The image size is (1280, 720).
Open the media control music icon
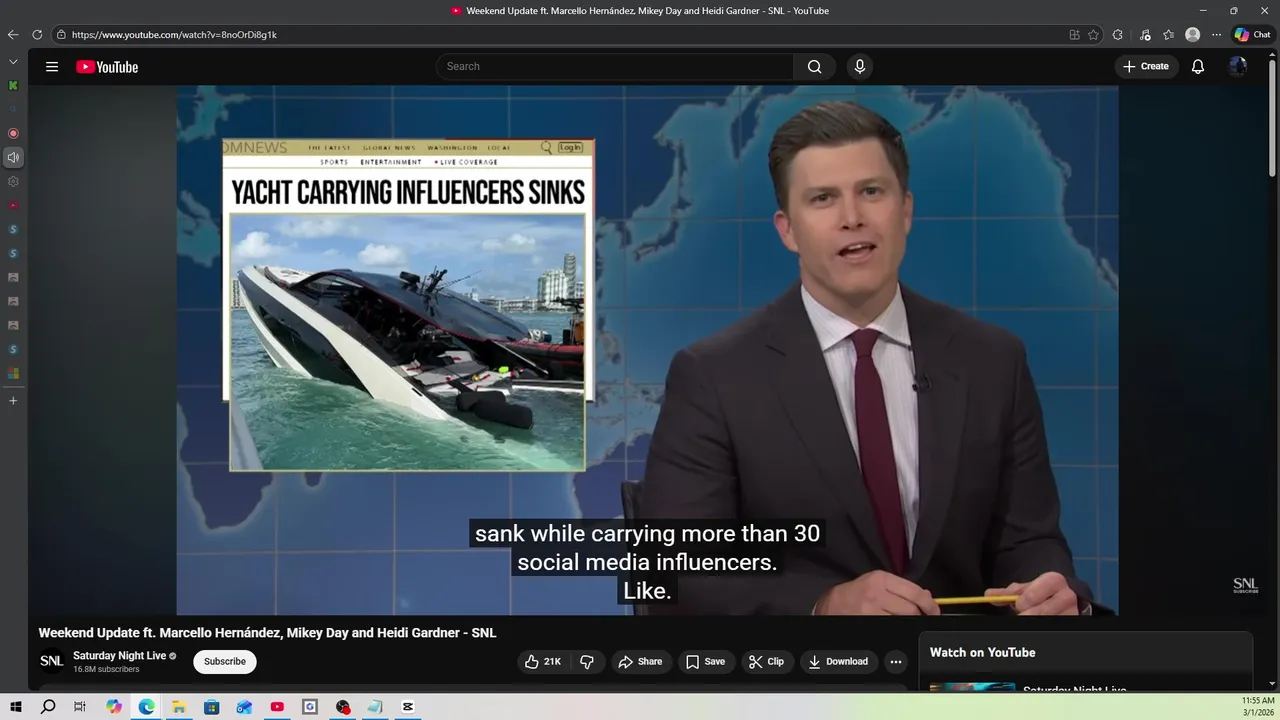tap(1145, 34)
